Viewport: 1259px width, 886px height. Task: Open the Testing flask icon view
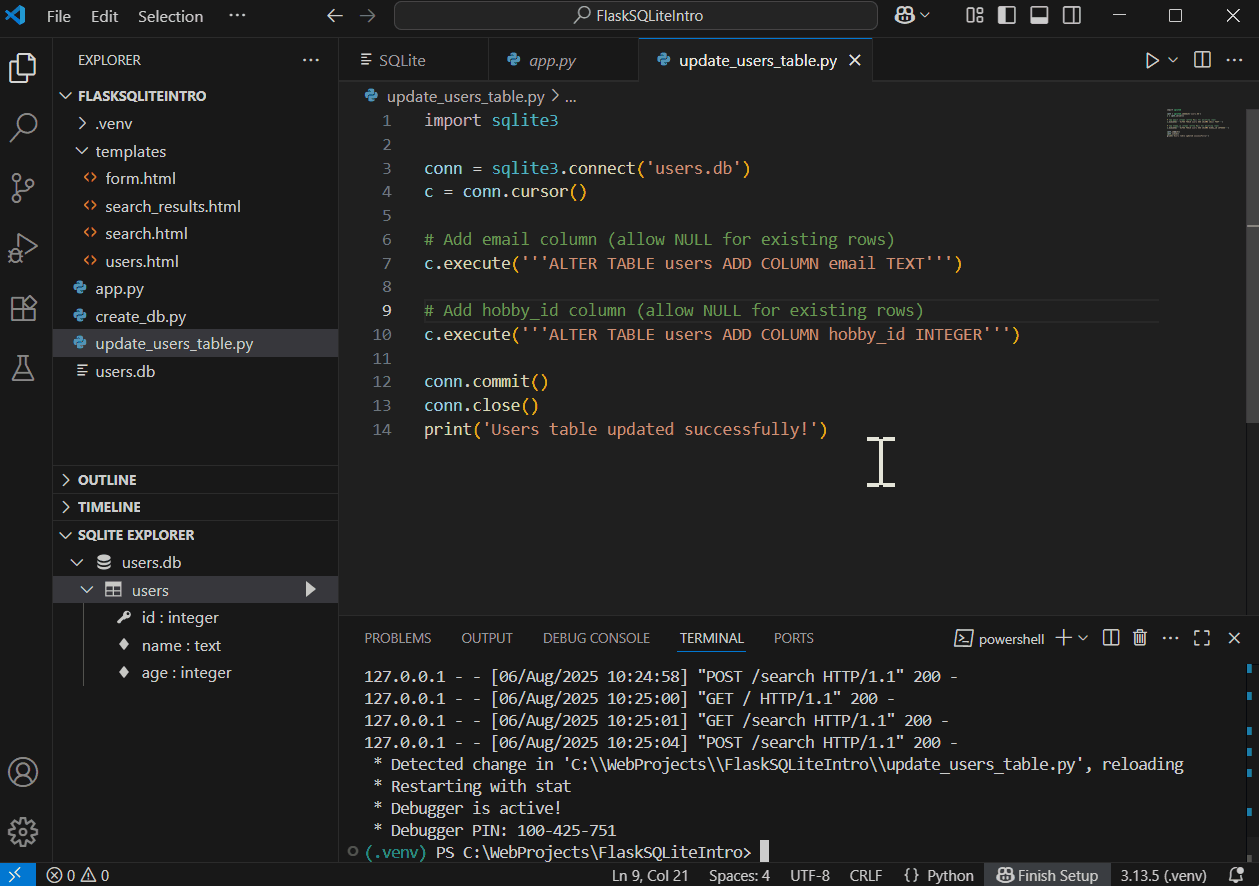click(23, 368)
